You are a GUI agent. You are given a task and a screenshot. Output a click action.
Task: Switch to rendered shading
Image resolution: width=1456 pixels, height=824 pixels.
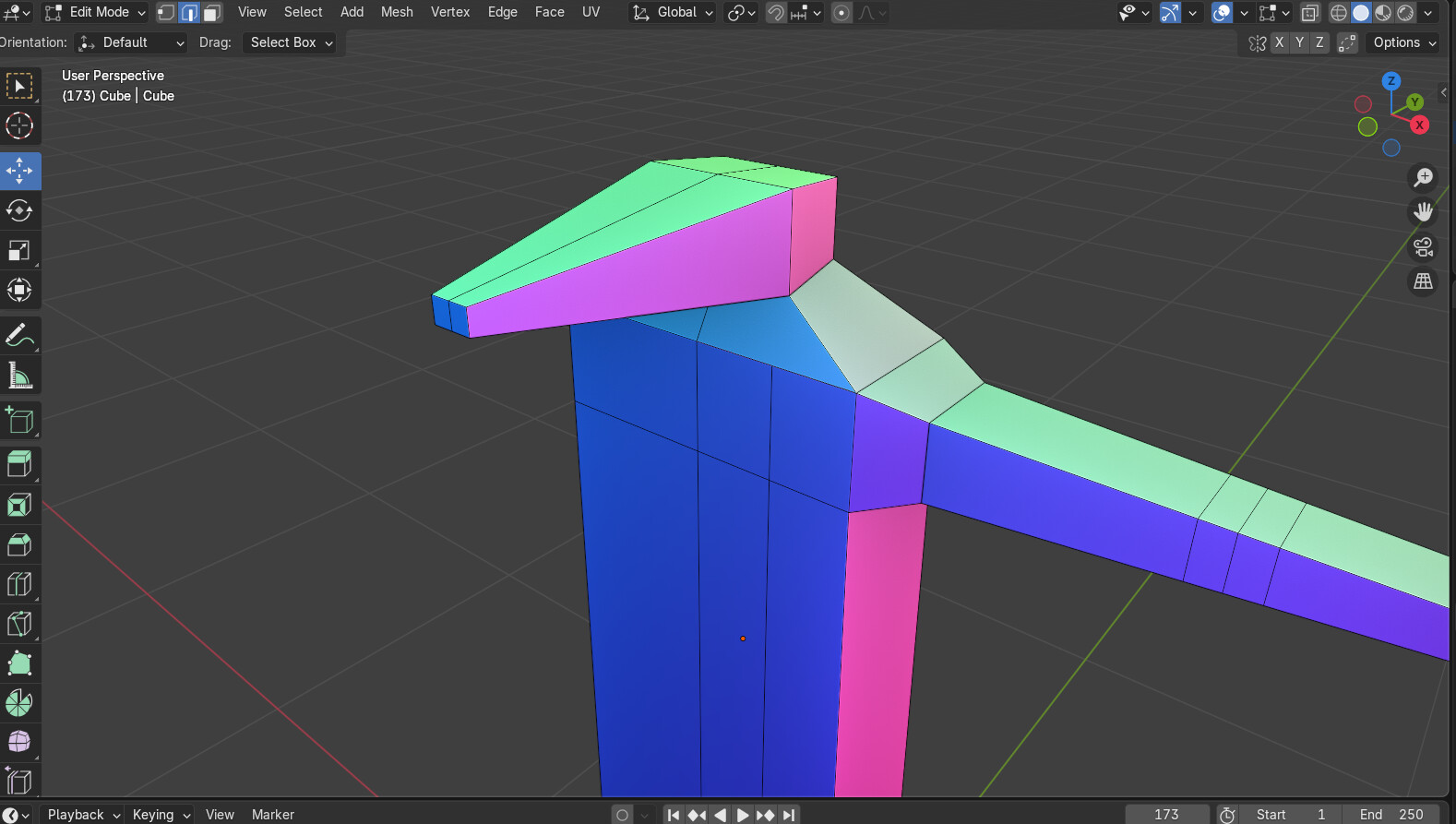1405,13
